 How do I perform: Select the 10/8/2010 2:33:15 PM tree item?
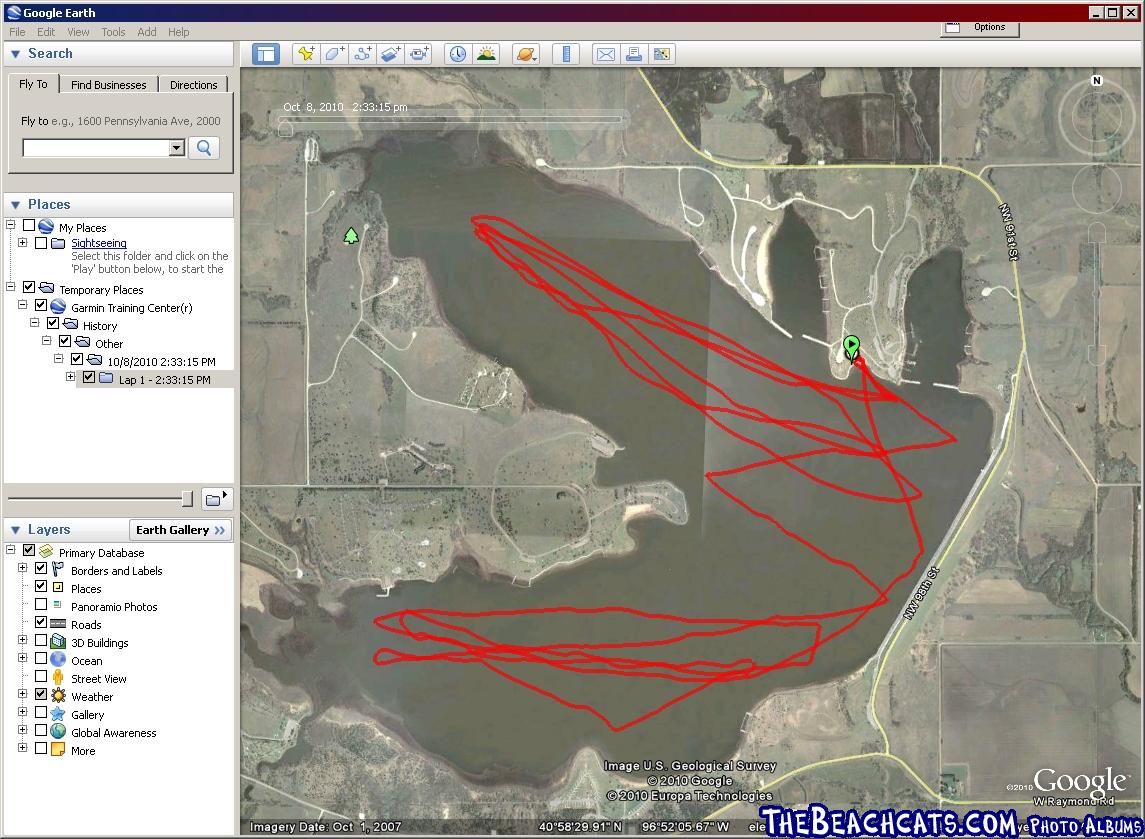161,362
